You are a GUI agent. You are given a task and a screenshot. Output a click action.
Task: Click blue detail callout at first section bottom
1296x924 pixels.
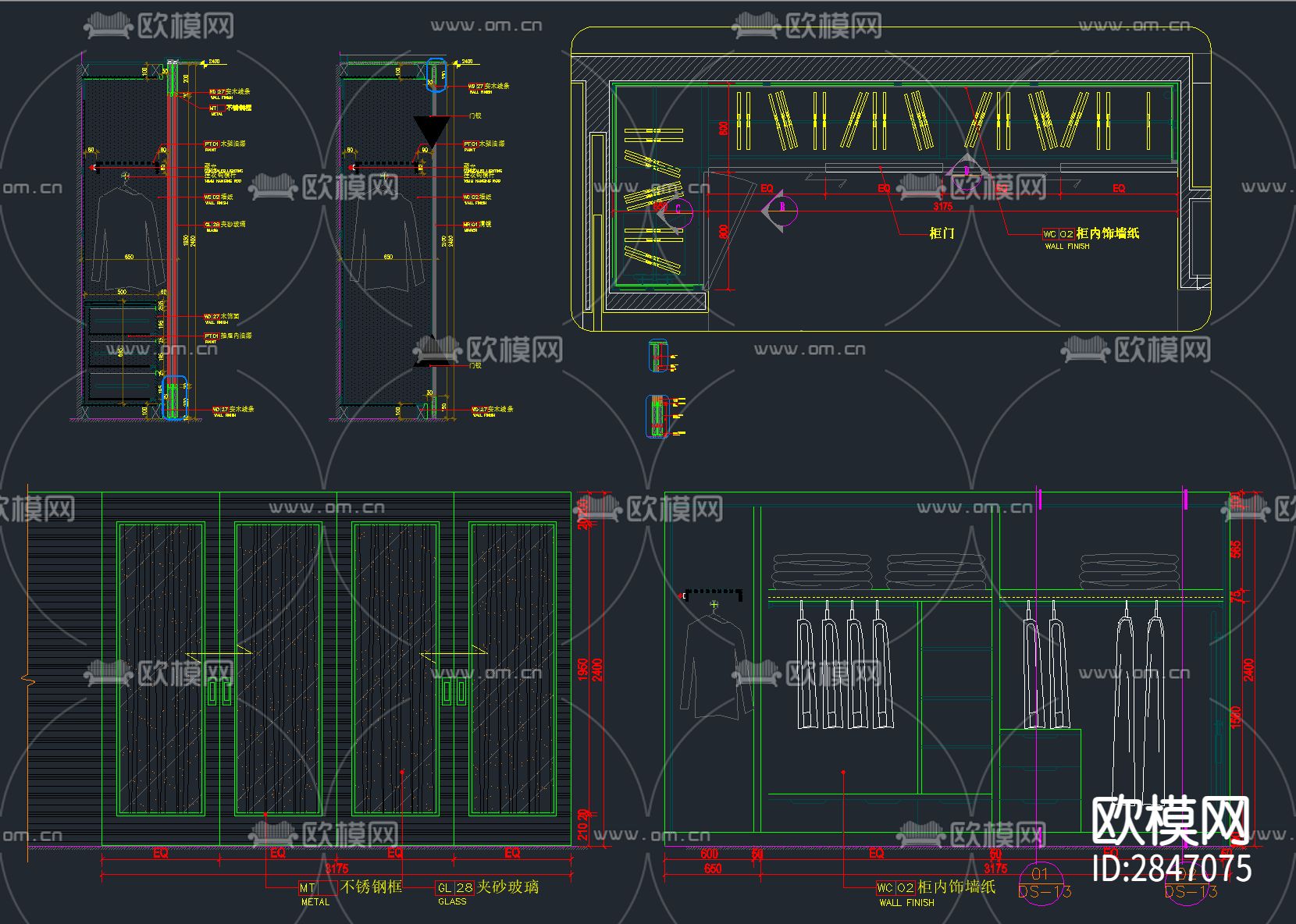pyautogui.click(x=174, y=398)
